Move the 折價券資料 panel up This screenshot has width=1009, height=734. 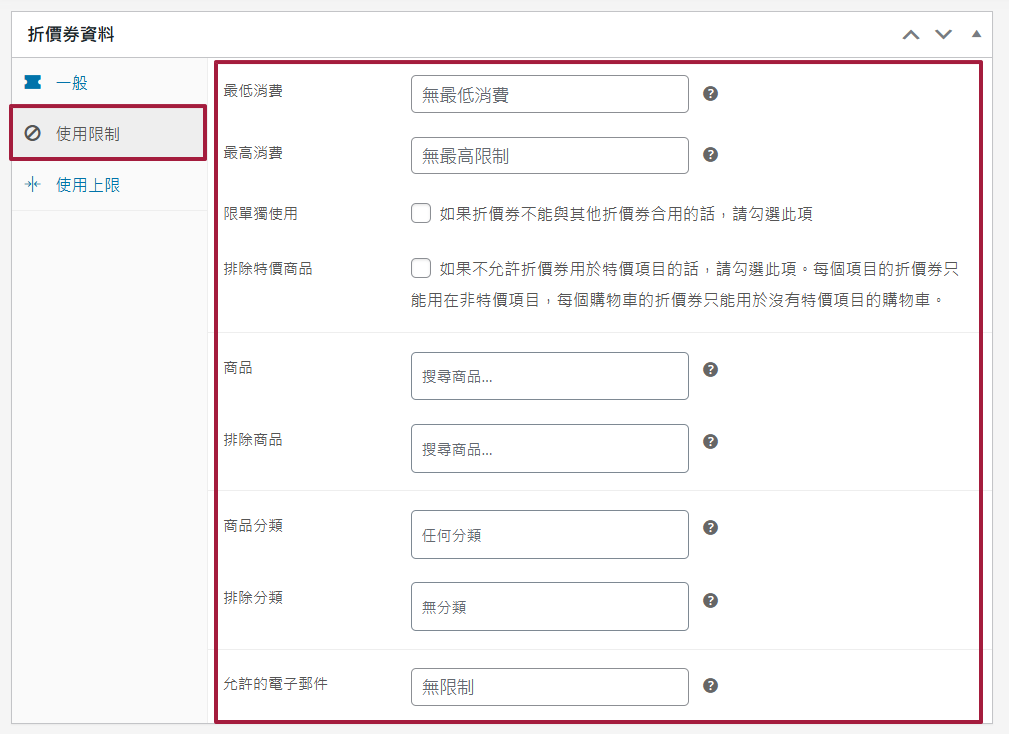pos(910,34)
